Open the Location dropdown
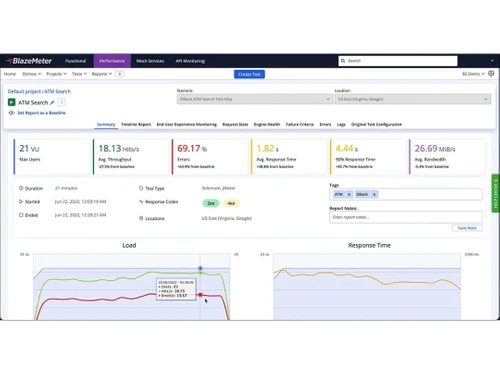This screenshot has width=500, height=375. tap(413, 99)
